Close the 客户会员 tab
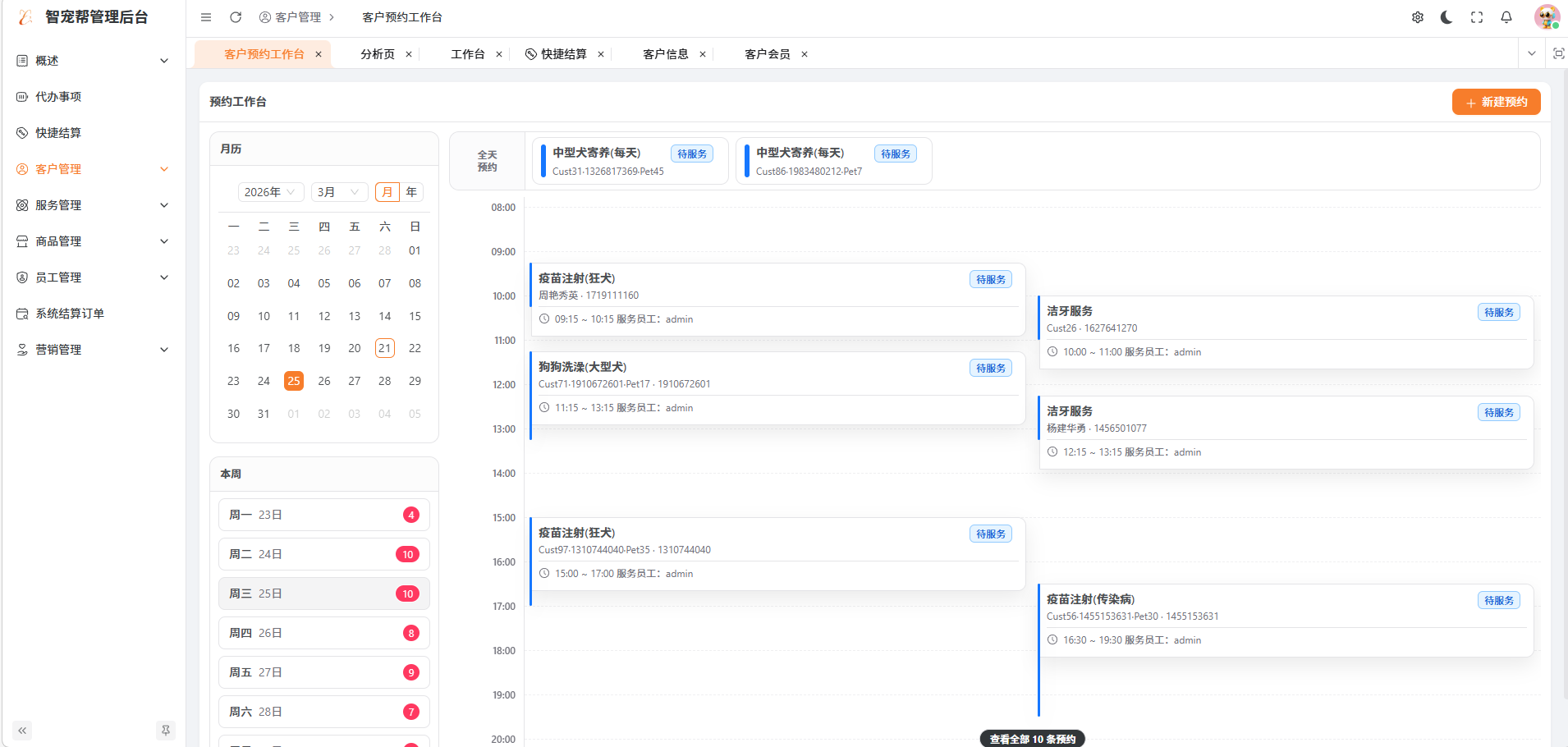This screenshot has height=747, width=1568. coord(805,54)
